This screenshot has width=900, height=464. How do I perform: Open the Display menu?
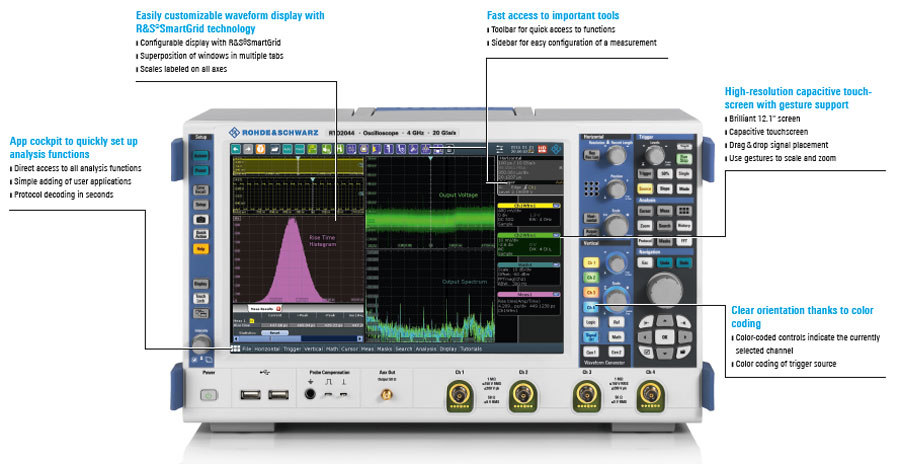pyautogui.click(x=448, y=349)
